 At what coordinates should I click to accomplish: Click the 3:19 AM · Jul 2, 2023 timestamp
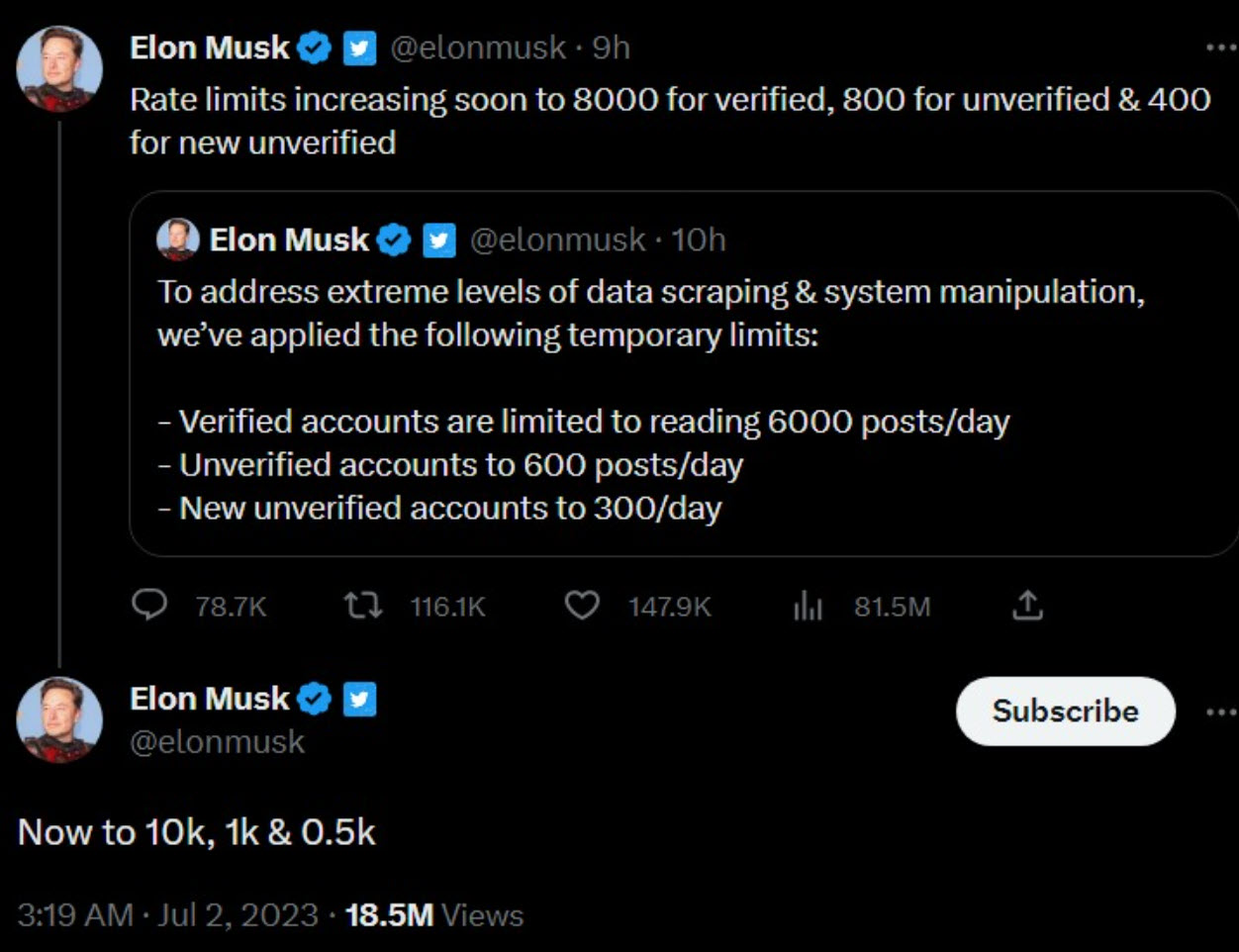(x=167, y=914)
